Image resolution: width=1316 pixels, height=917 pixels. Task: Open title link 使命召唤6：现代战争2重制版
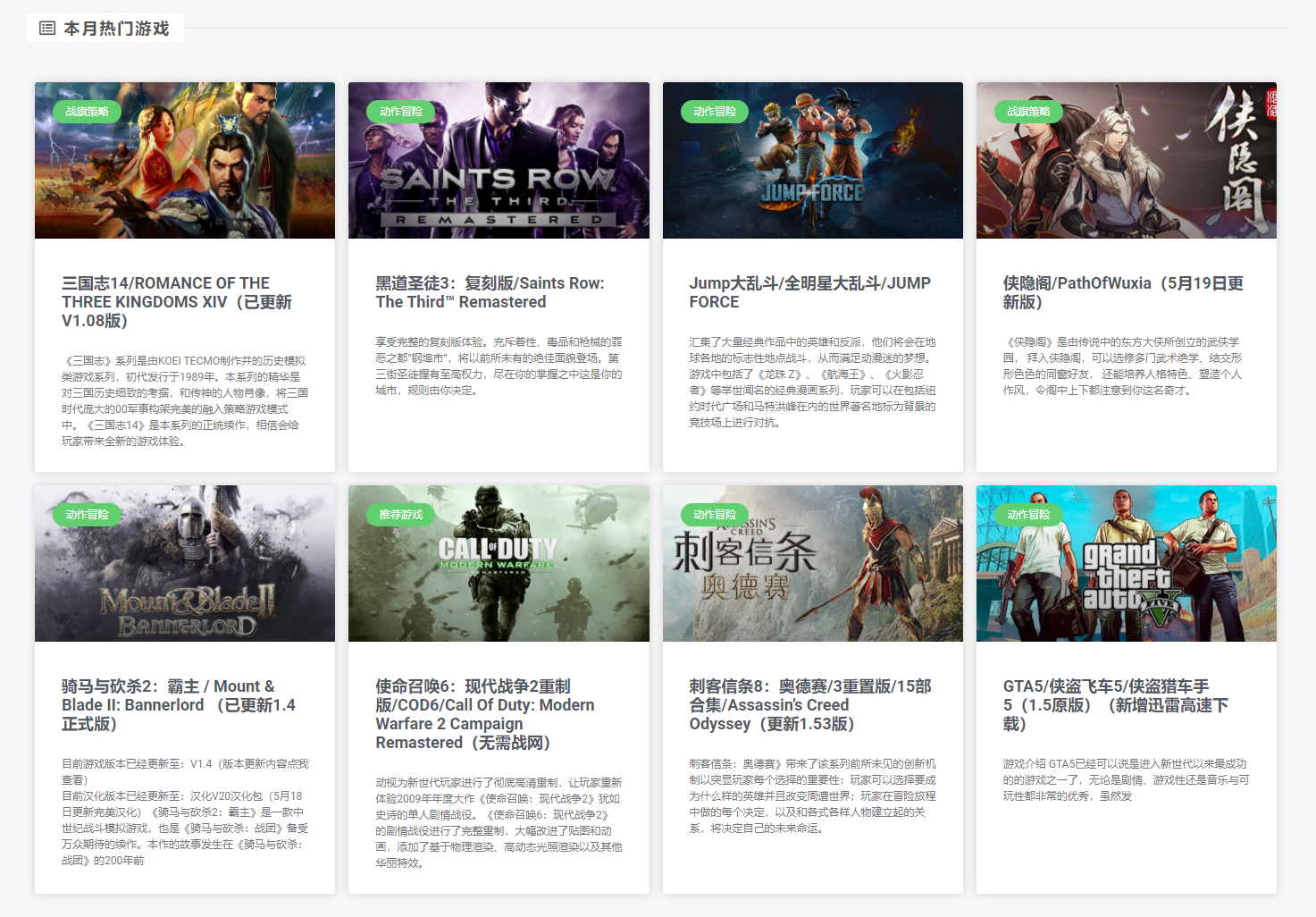(x=485, y=714)
